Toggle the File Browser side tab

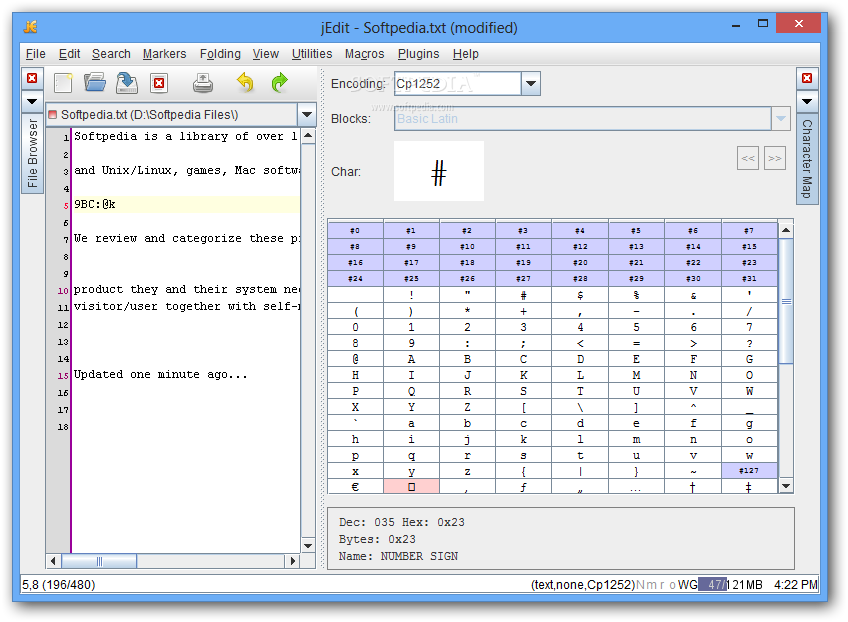[32, 154]
